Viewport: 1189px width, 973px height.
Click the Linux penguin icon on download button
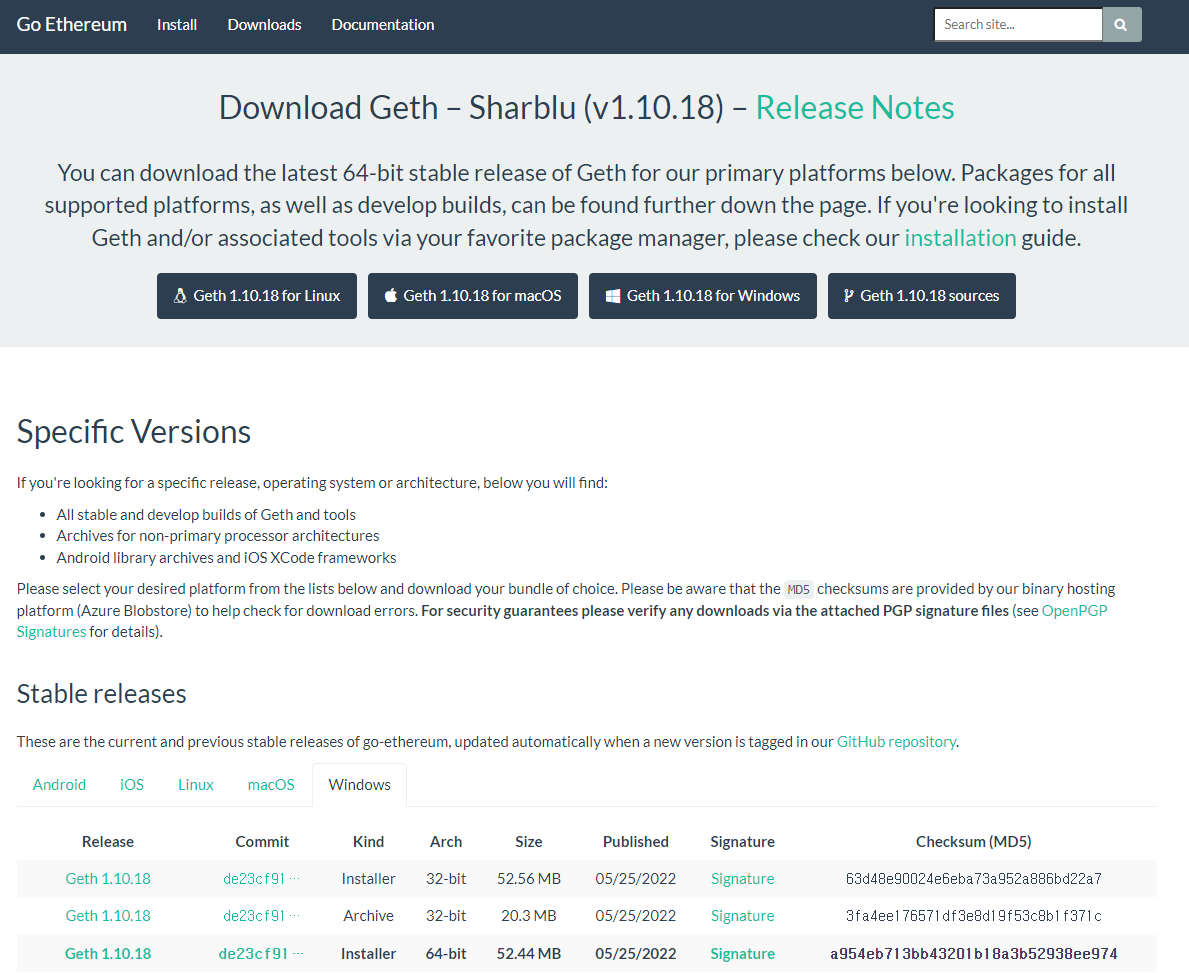point(180,296)
